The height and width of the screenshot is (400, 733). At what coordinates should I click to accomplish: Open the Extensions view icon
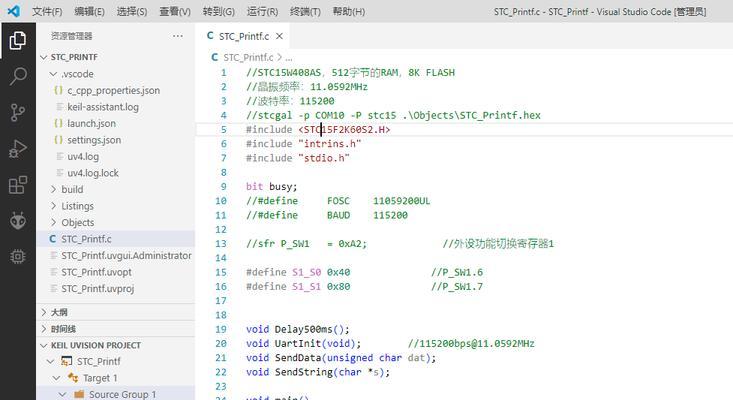pos(18,185)
